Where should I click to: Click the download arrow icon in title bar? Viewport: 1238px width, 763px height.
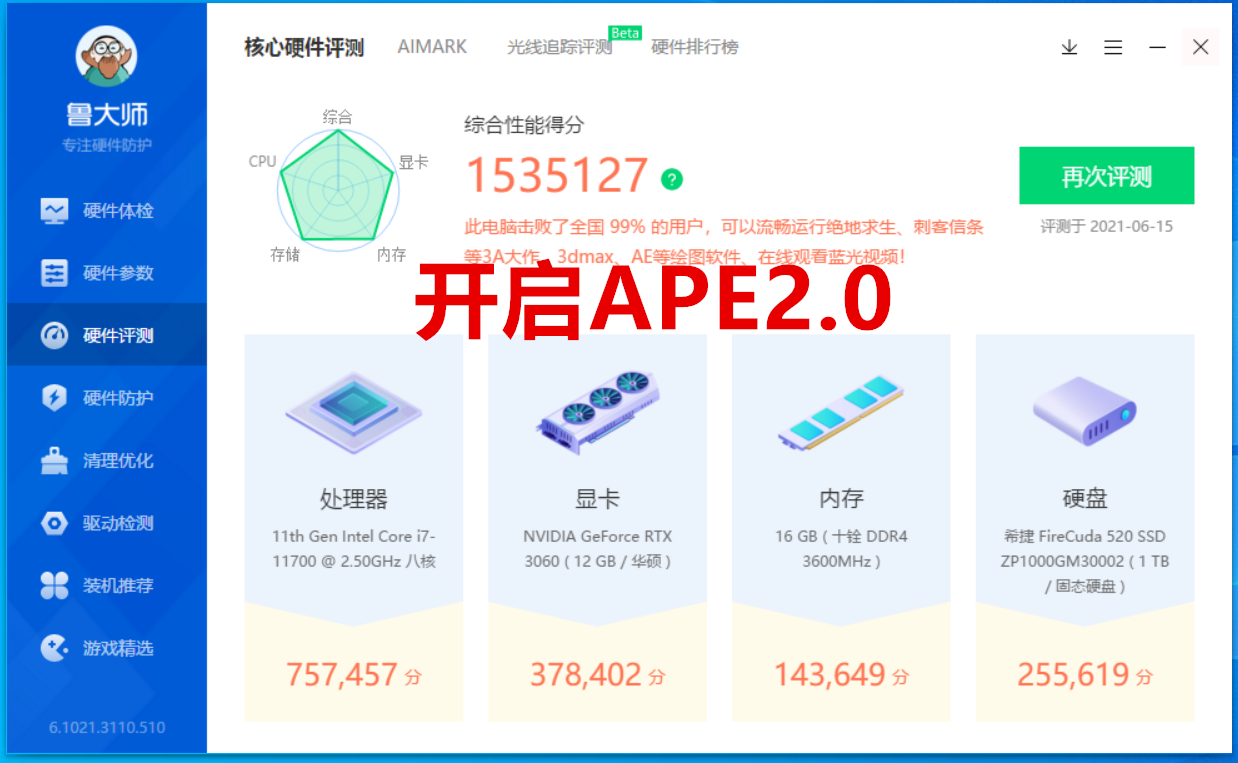[1069, 47]
